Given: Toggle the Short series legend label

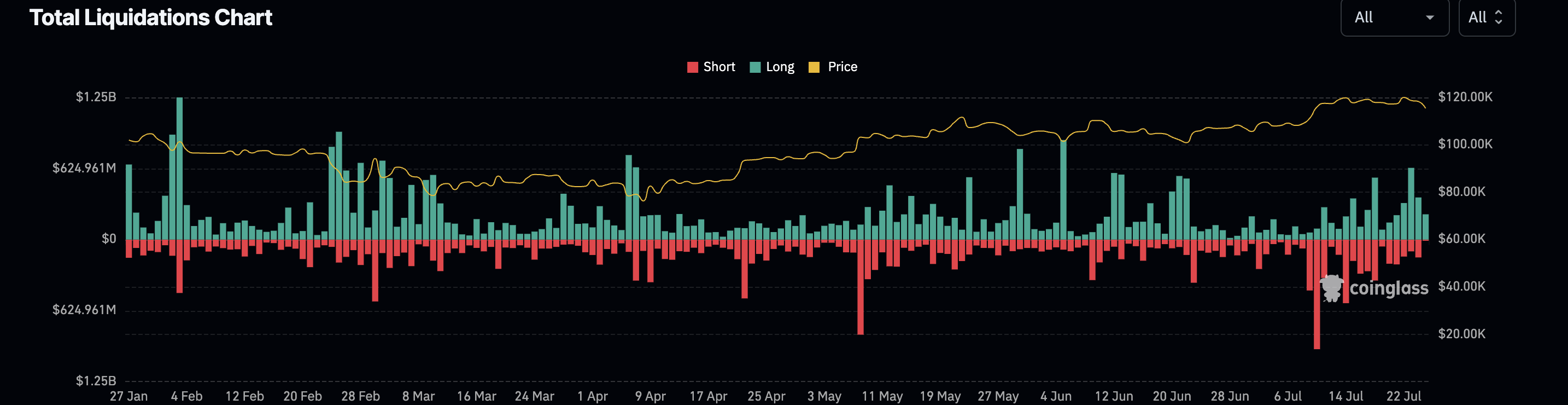Looking at the screenshot, I should click(719, 67).
